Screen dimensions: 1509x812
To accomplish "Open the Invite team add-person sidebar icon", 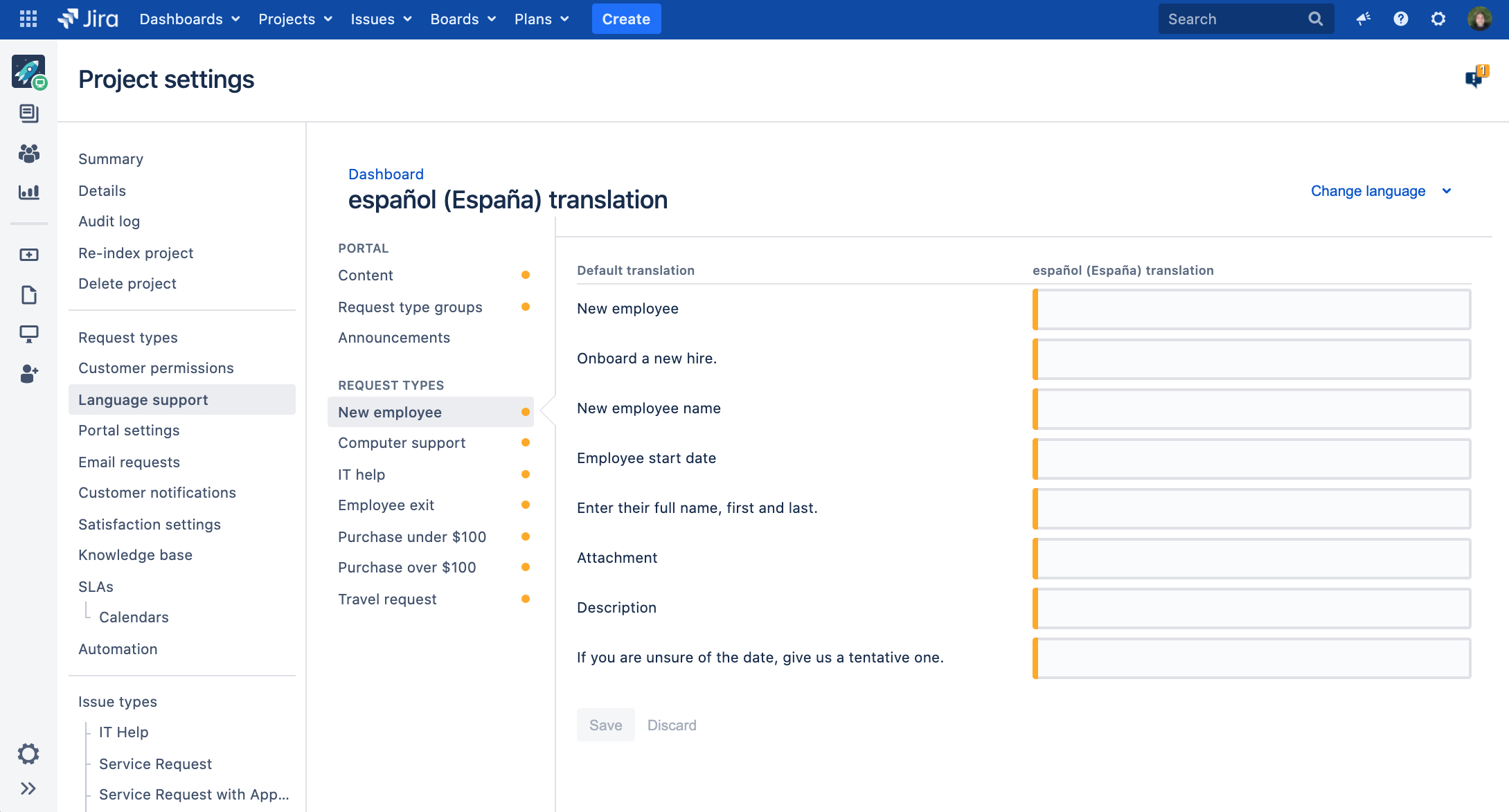I will pyautogui.click(x=28, y=374).
